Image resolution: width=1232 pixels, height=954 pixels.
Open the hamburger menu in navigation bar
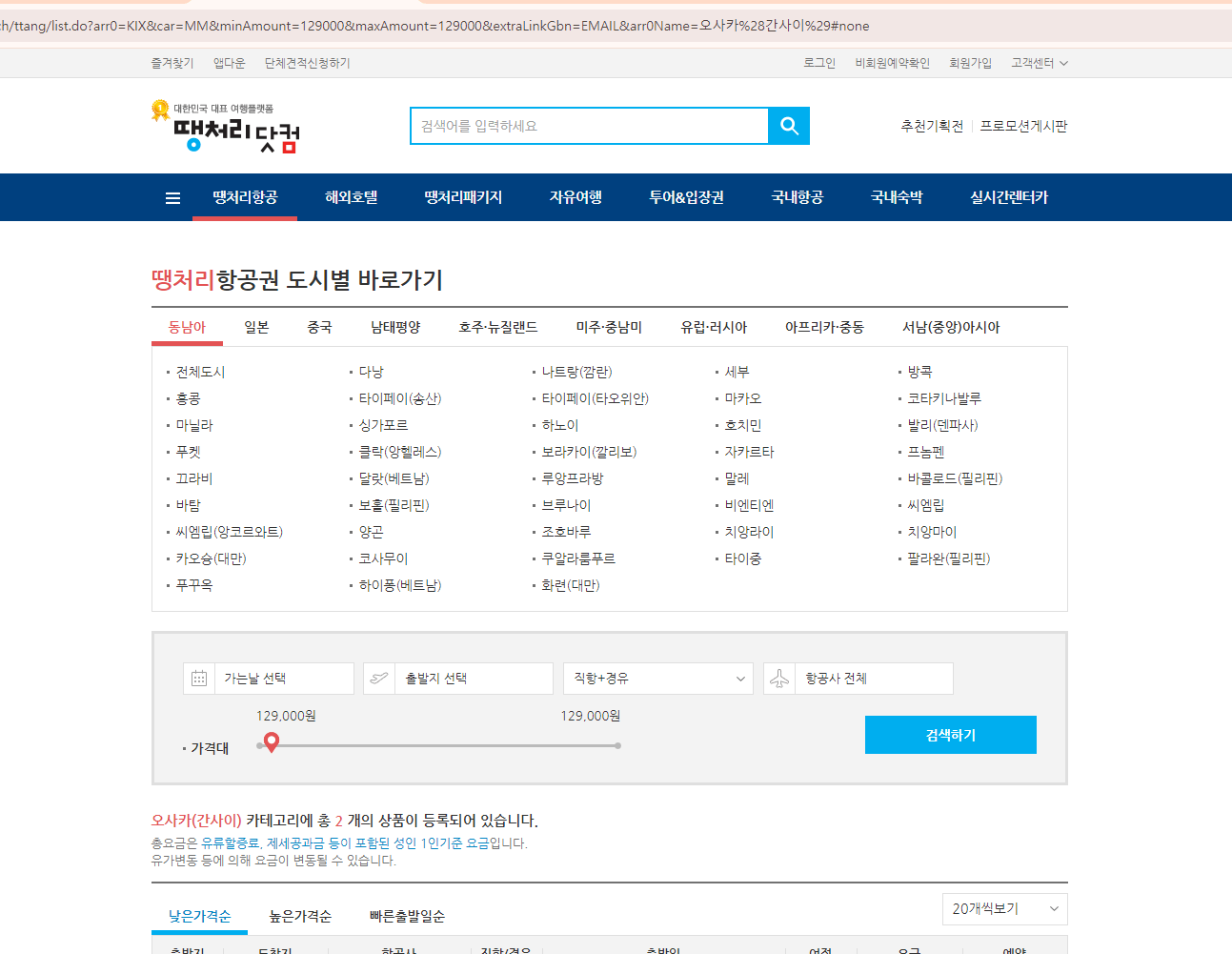[172, 198]
